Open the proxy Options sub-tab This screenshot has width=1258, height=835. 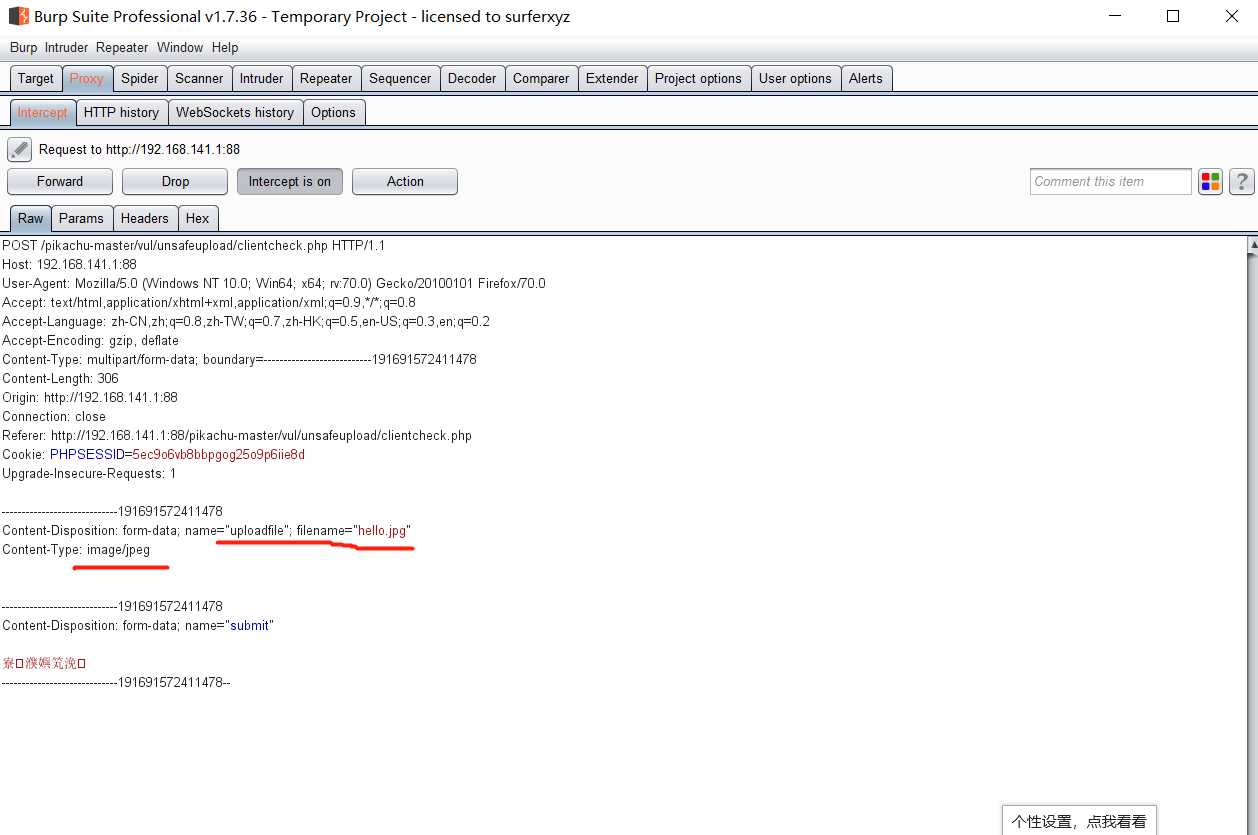click(333, 112)
